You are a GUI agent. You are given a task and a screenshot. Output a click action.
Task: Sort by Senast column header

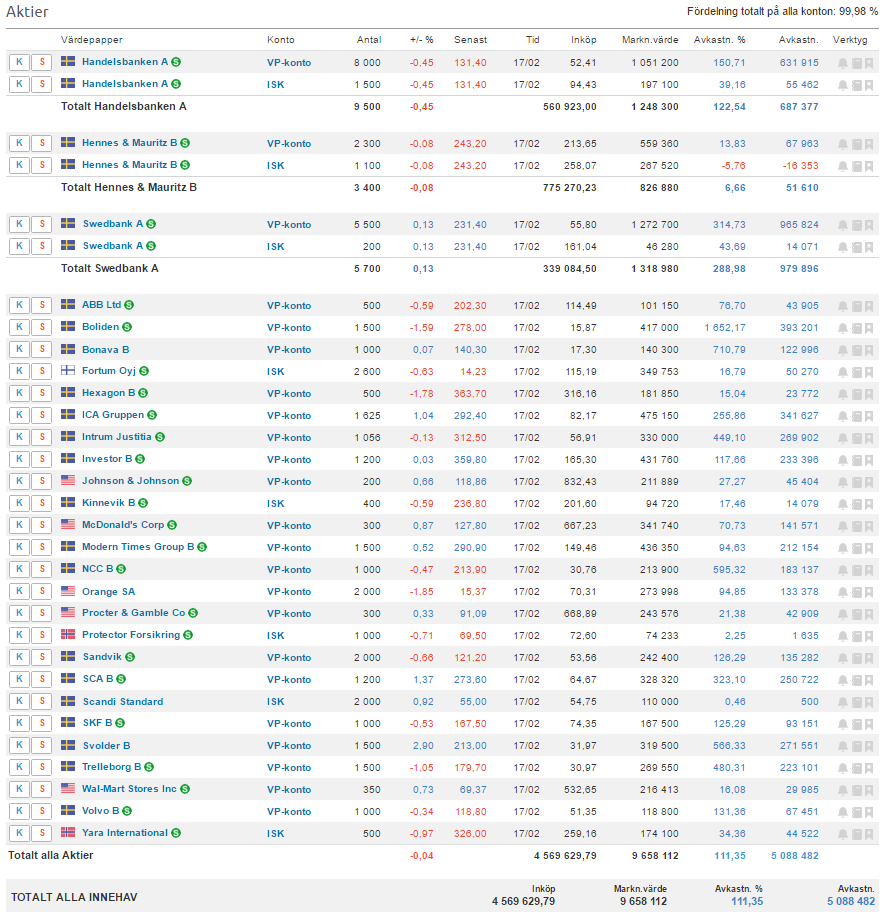(470, 40)
